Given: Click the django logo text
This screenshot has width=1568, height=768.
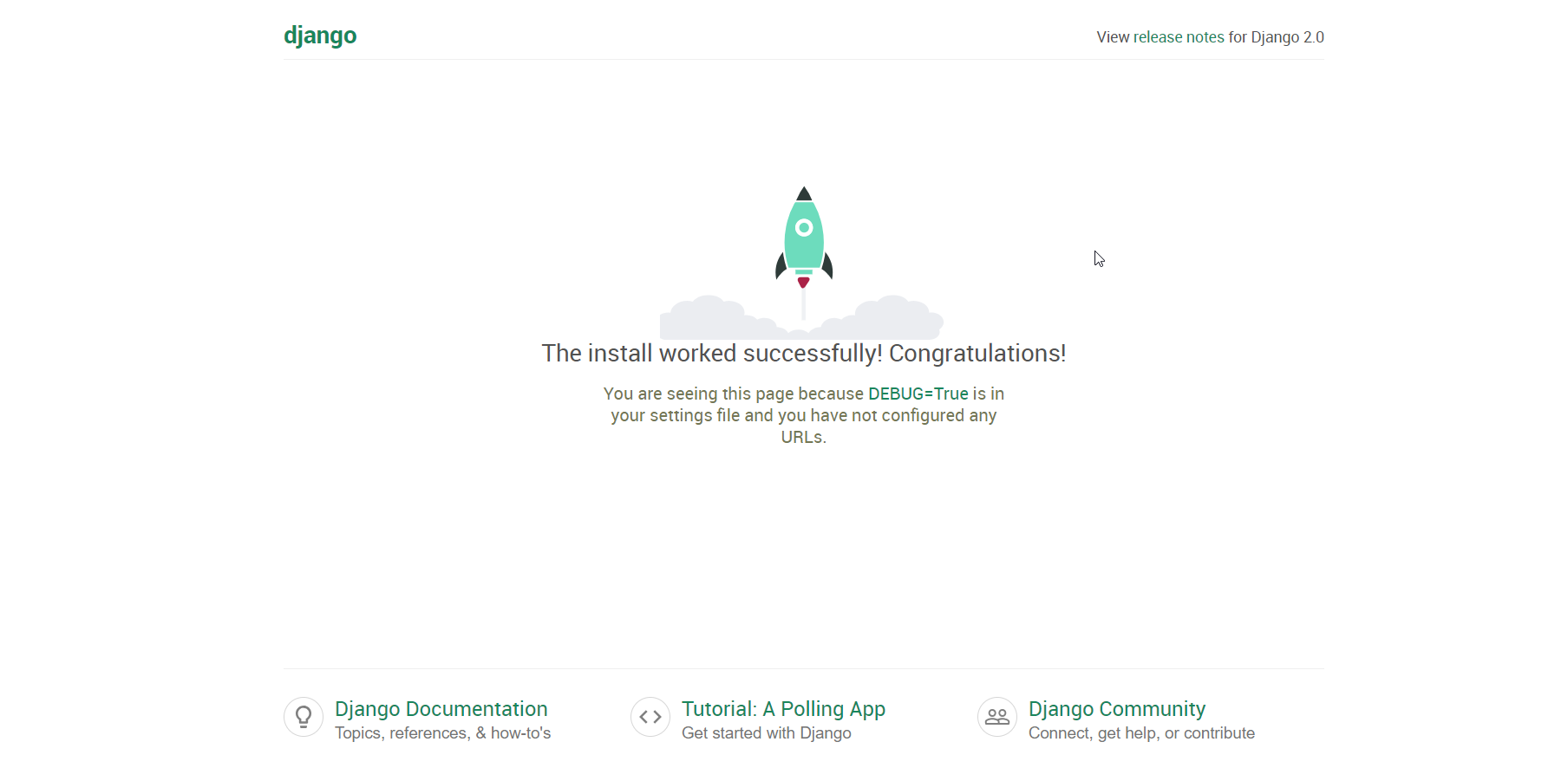Looking at the screenshot, I should pos(320,36).
